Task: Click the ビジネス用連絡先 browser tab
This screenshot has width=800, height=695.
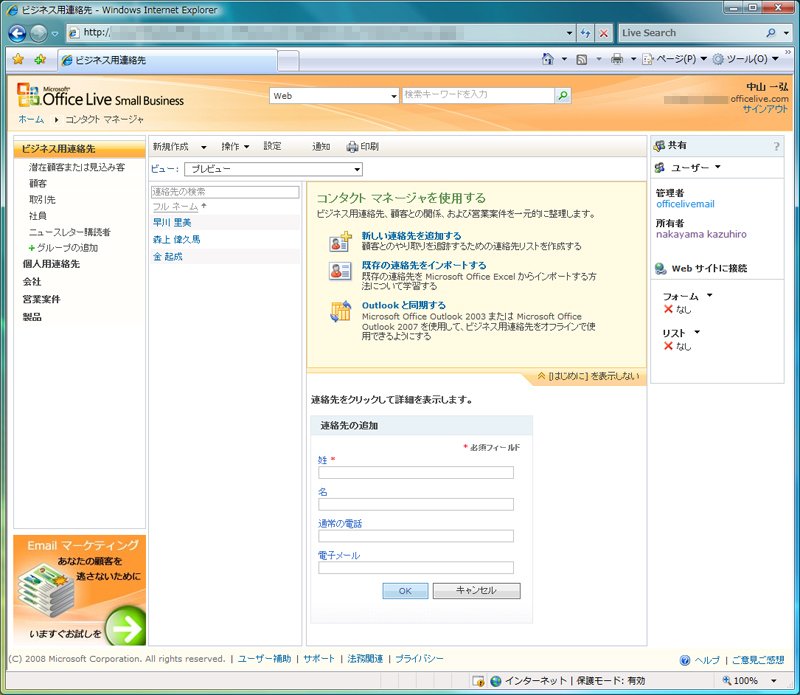Action: [x=167, y=60]
